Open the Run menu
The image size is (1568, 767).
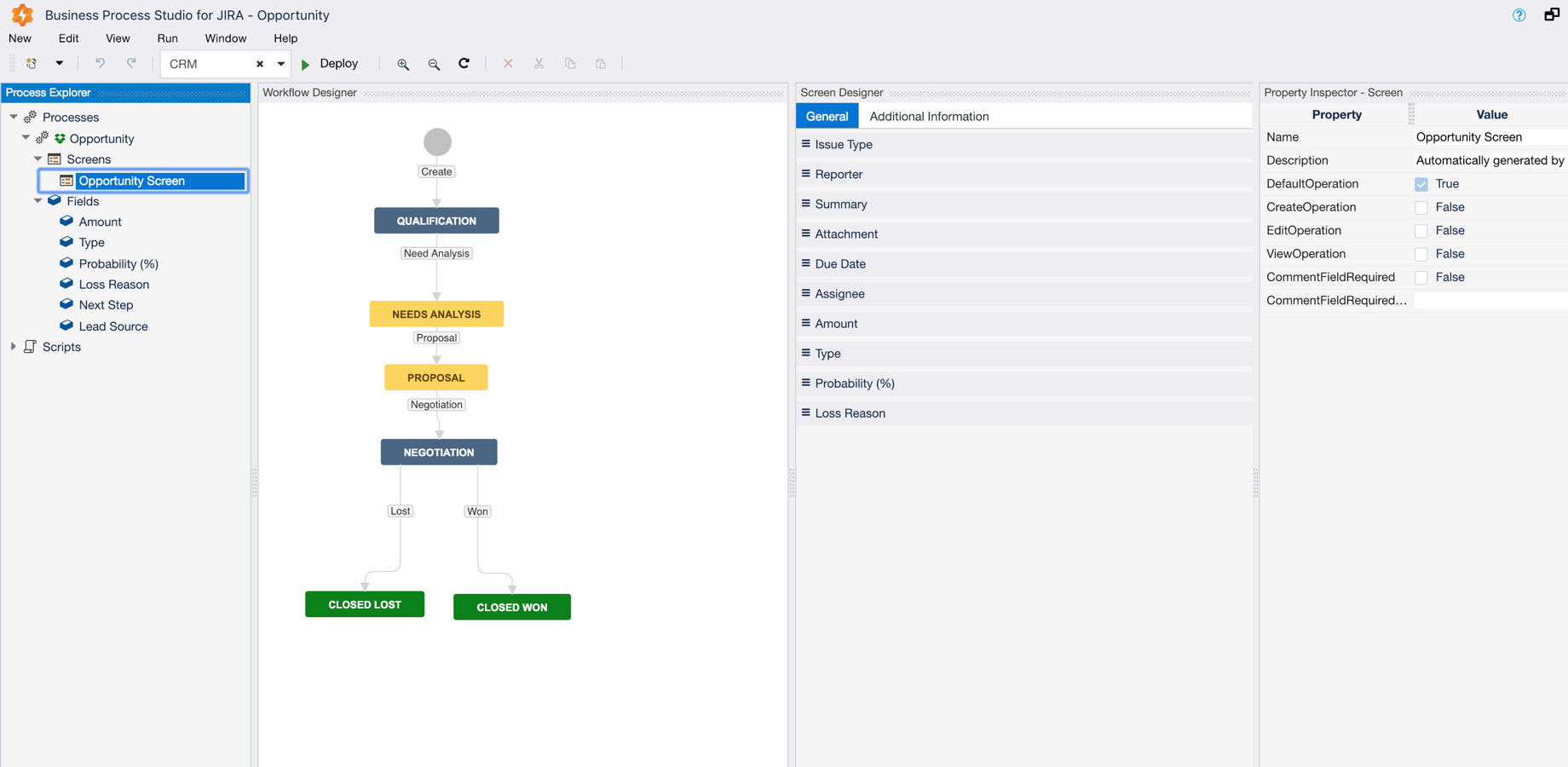pos(167,38)
